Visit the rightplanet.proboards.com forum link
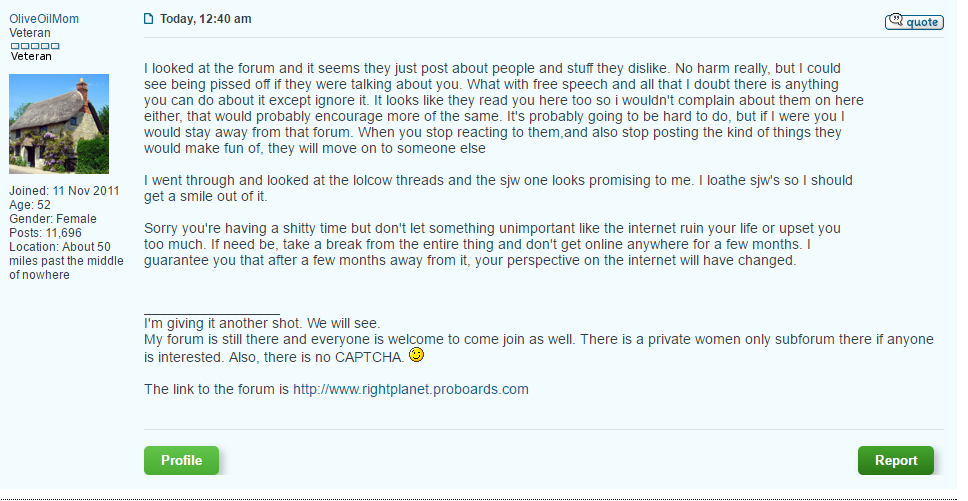Viewport: 968px width, 501px height. tap(411, 389)
